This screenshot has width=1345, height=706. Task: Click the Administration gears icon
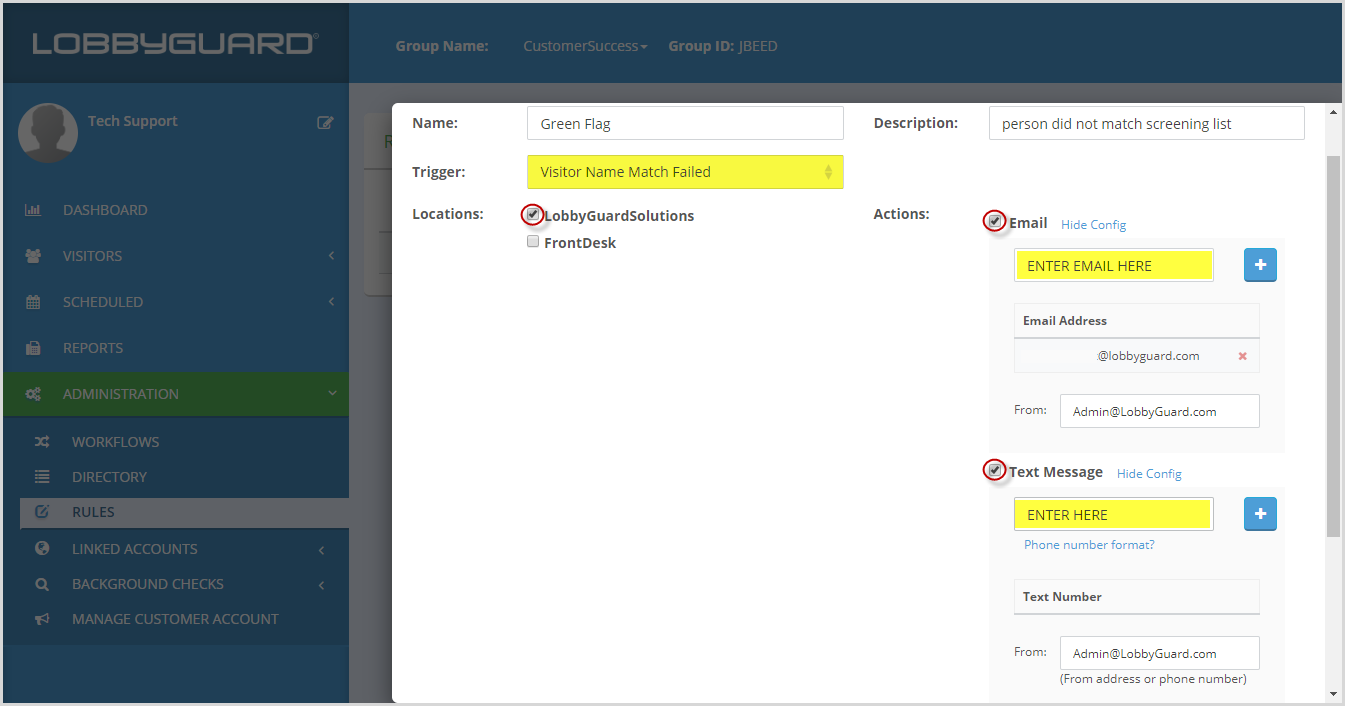[33, 394]
